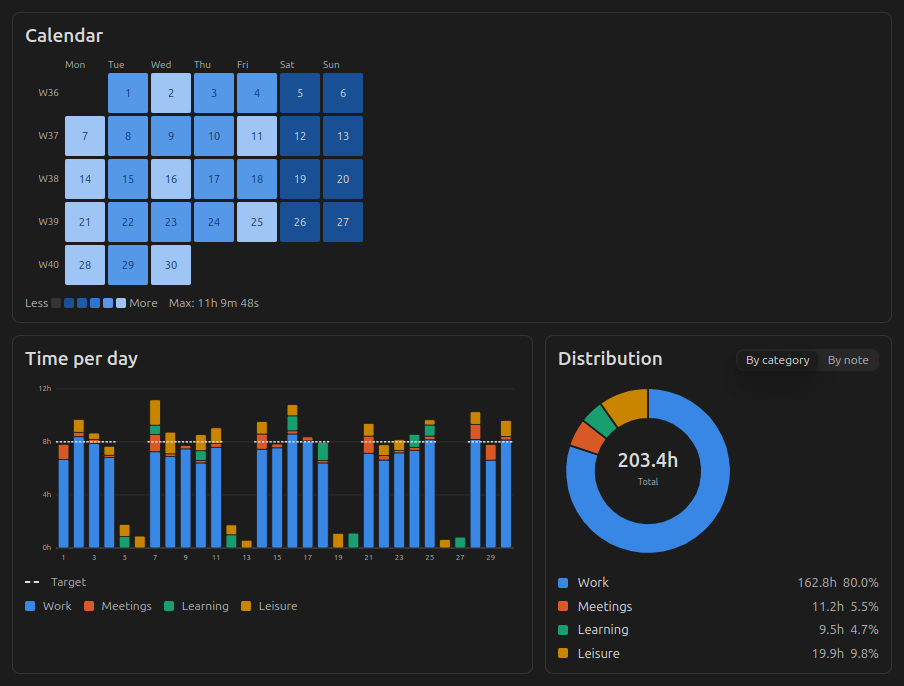The height and width of the screenshot is (686, 904).
Task: Click calendar day 9 cell
Action: (171, 136)
